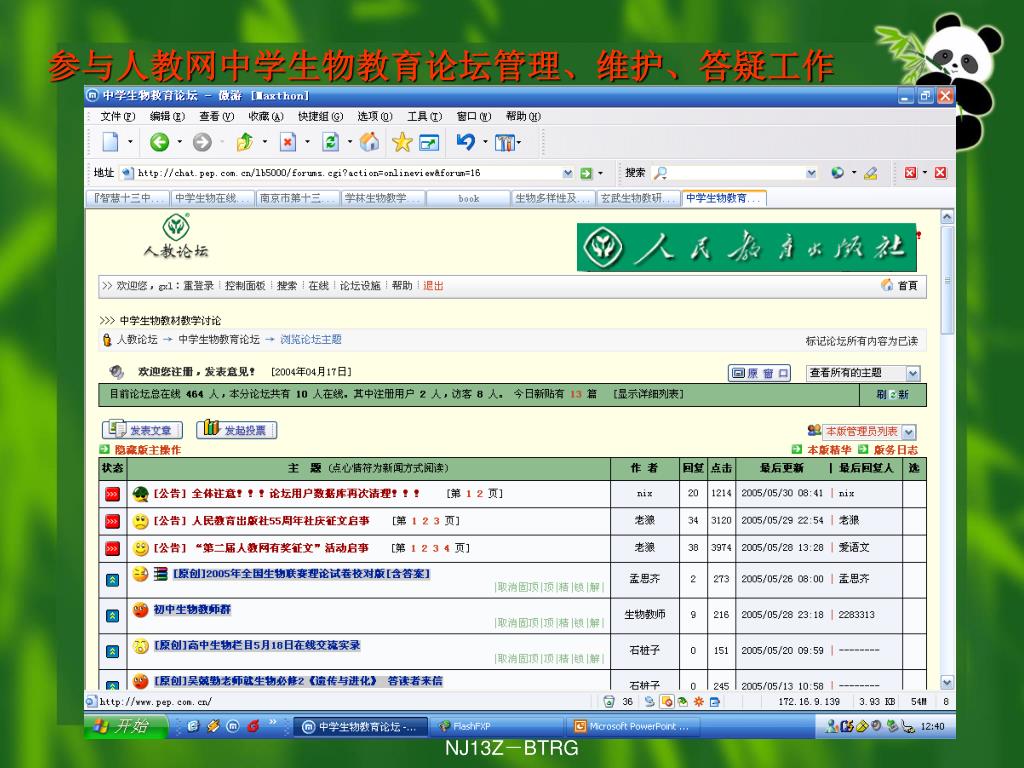Click the magnifier icon in the search box
Viewport: 1024px width, 768px height.
[x=660, y=173]
